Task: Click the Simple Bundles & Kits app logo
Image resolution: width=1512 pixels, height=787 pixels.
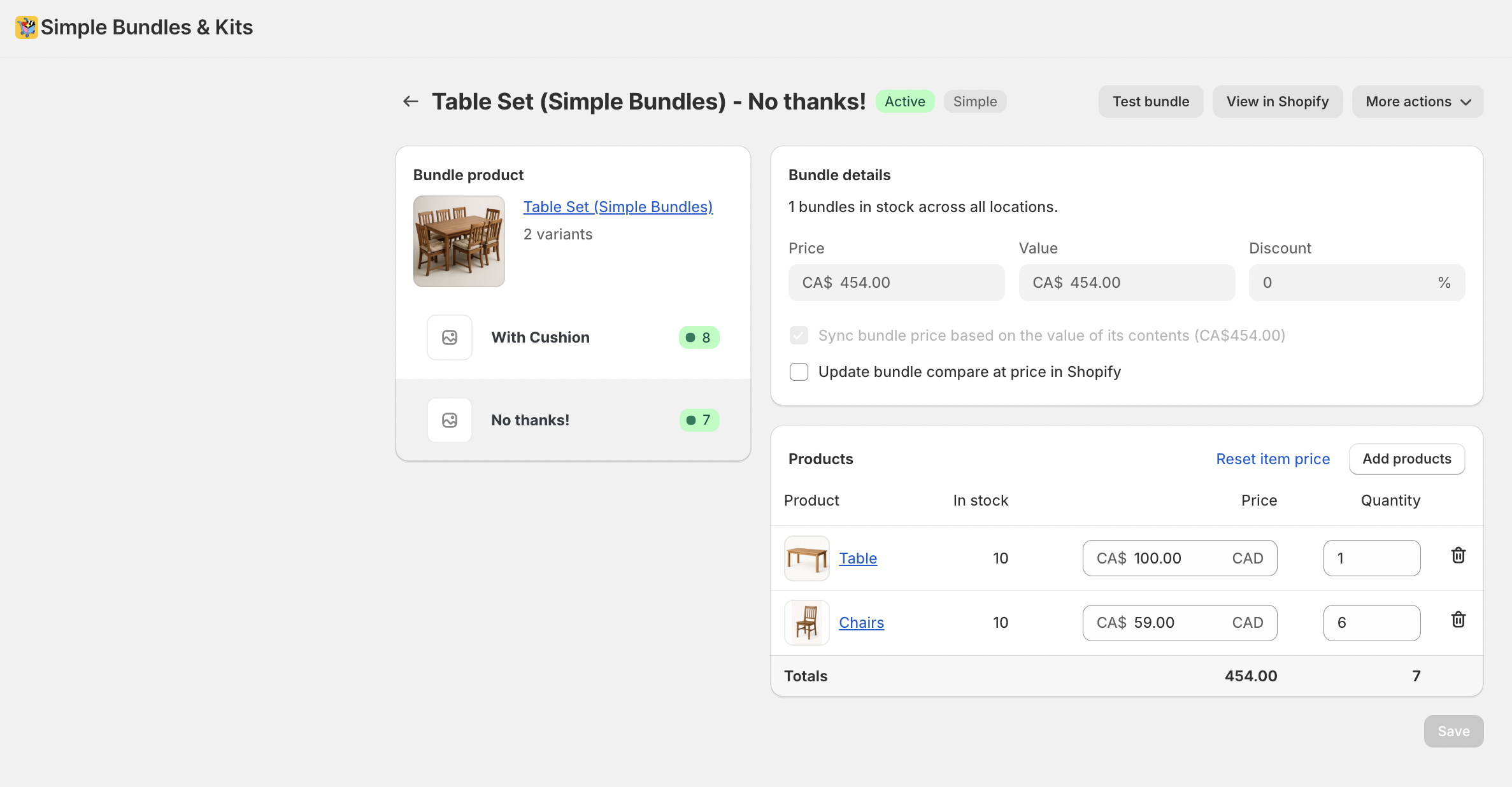Action: point(26,27)
